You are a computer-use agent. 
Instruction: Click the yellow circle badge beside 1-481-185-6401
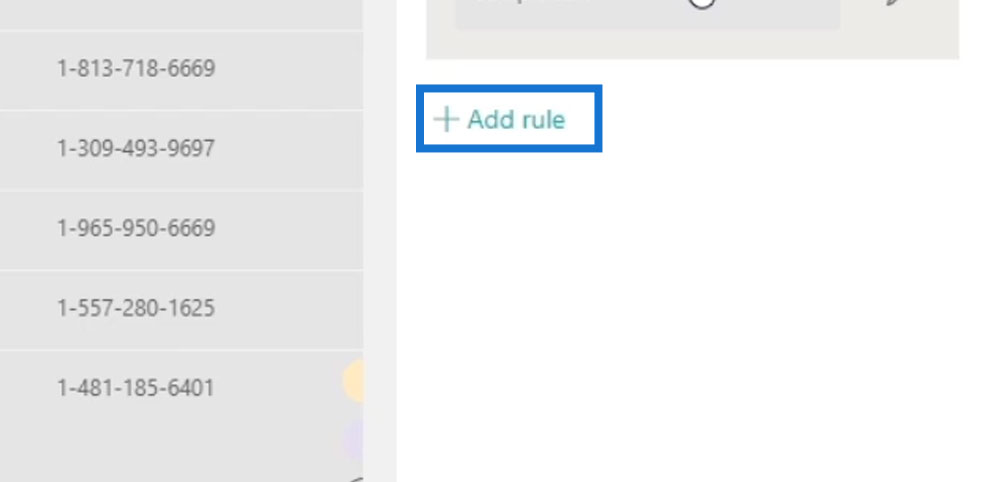click(x=354, y=381)
